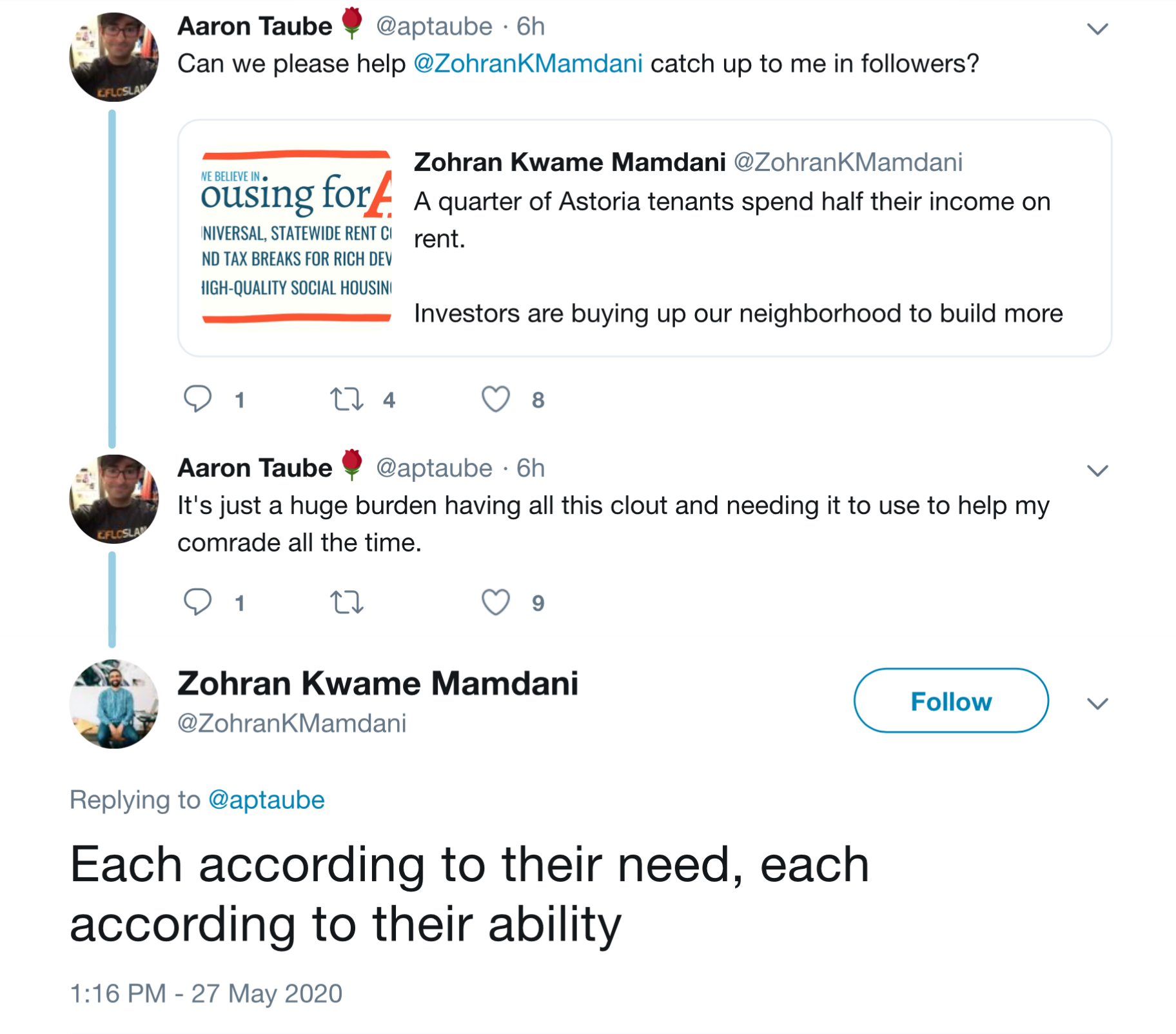The height and width of the screenshot is (1034, 1176).
Task: Reply to the first Aaron Taube tweet
Action: [198, 399]
